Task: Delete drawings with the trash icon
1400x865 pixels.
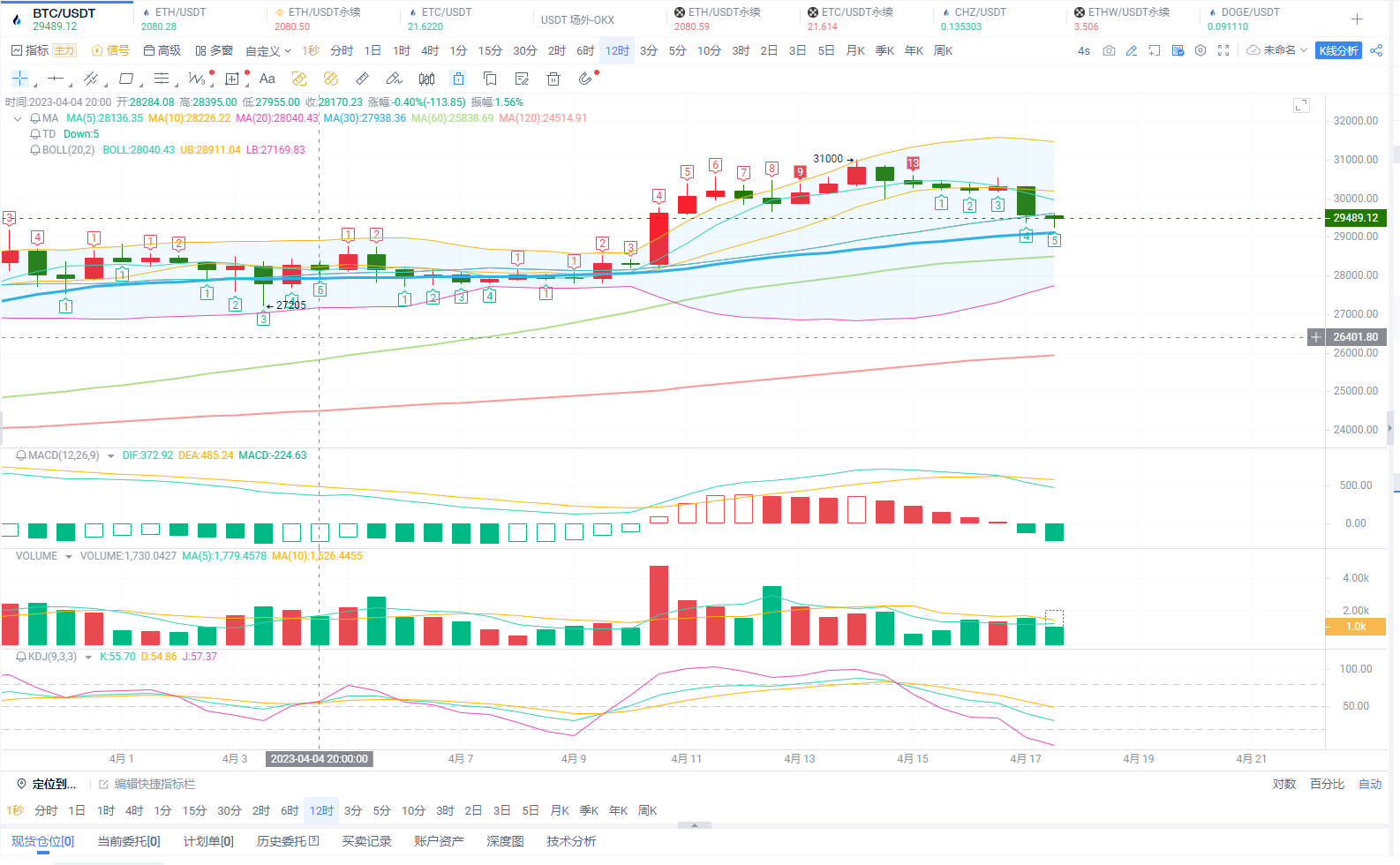Action: (553, 79)
